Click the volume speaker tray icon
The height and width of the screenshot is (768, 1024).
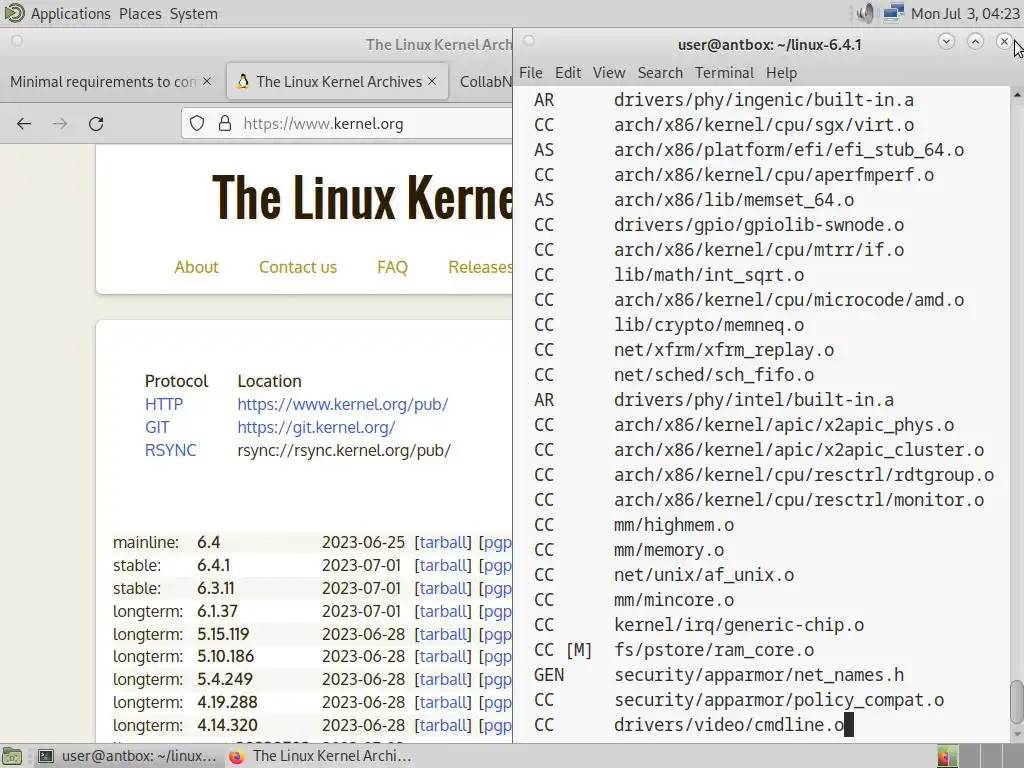click(x=865, y=13)
